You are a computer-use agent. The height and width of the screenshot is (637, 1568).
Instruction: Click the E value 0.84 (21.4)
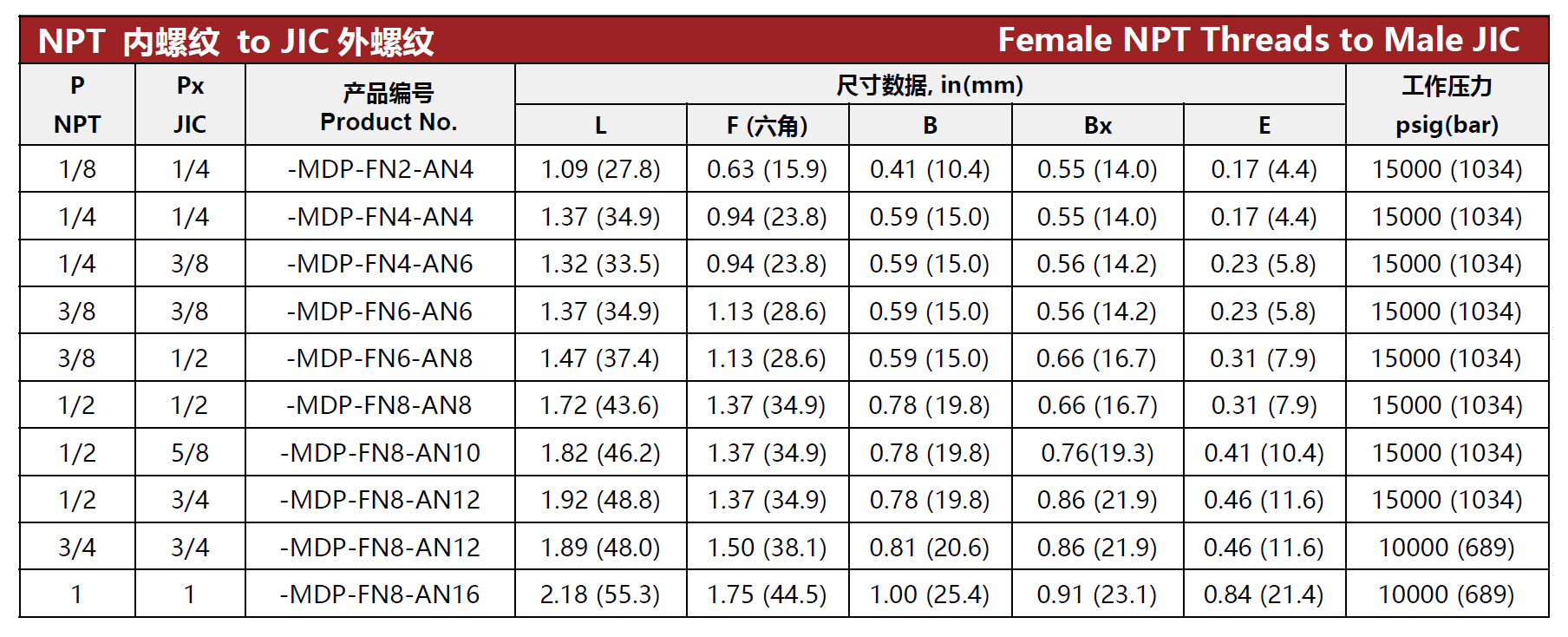(1264, 594)
